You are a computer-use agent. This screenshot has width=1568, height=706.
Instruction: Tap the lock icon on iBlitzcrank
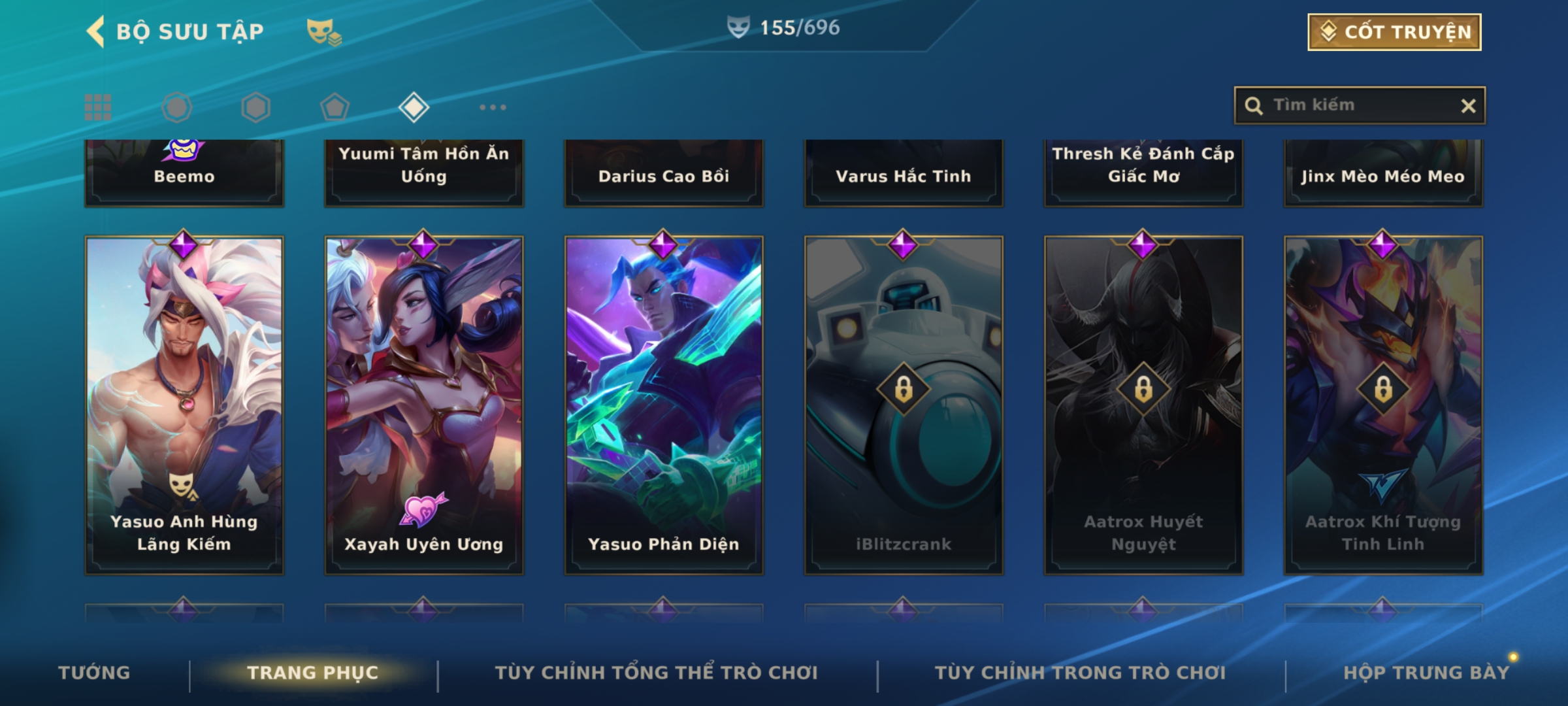click(904, 390)
